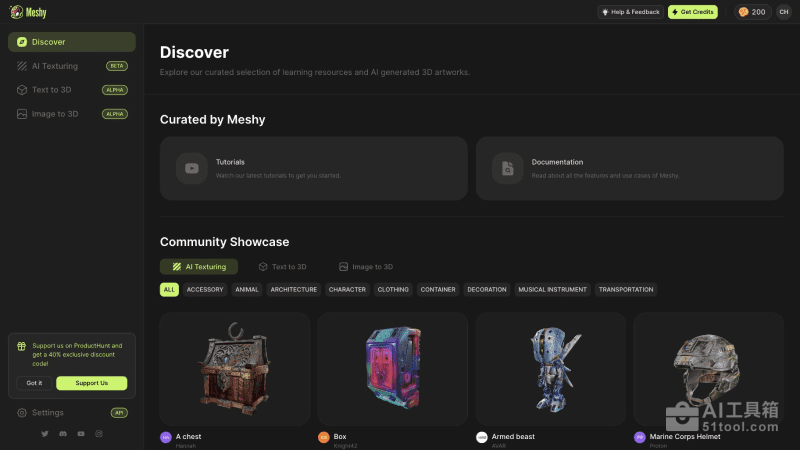Click the Tutorials video icon
The height and width of the screenshot is (450, 800).
pyautogui.click(x=192, y=168)
